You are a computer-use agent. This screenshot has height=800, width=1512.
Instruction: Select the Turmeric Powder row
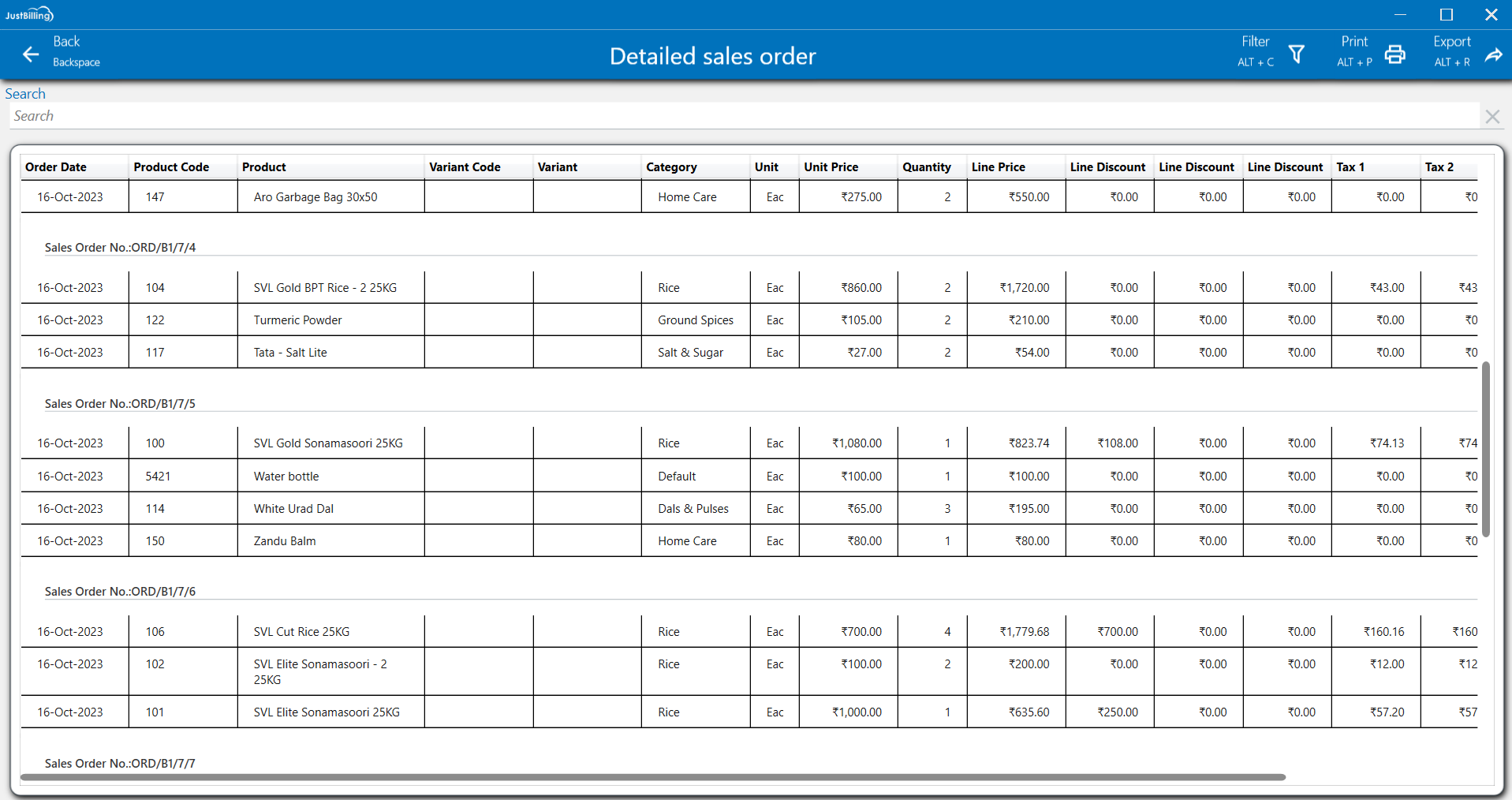click(298, 320)
